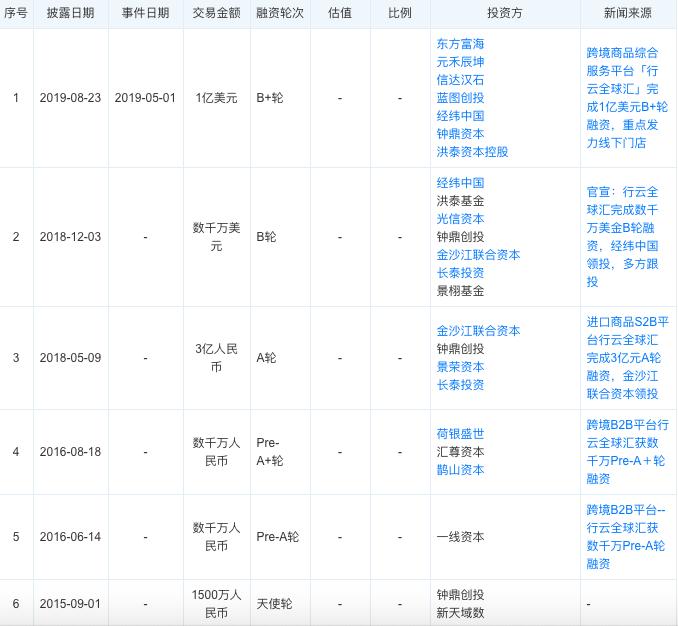Open investor link 信达汉石

460,80
